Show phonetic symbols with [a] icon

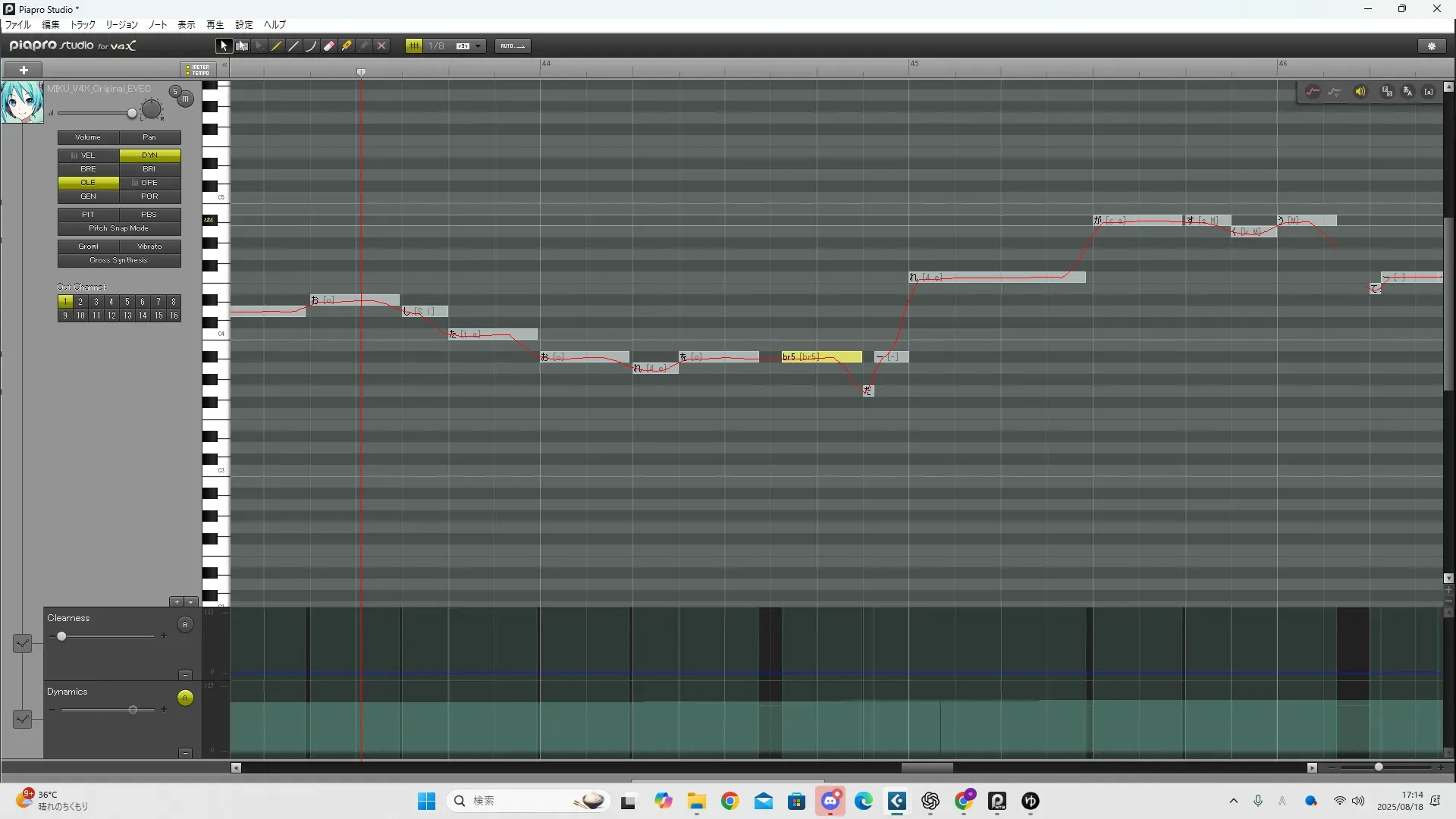click(1429, 92)
